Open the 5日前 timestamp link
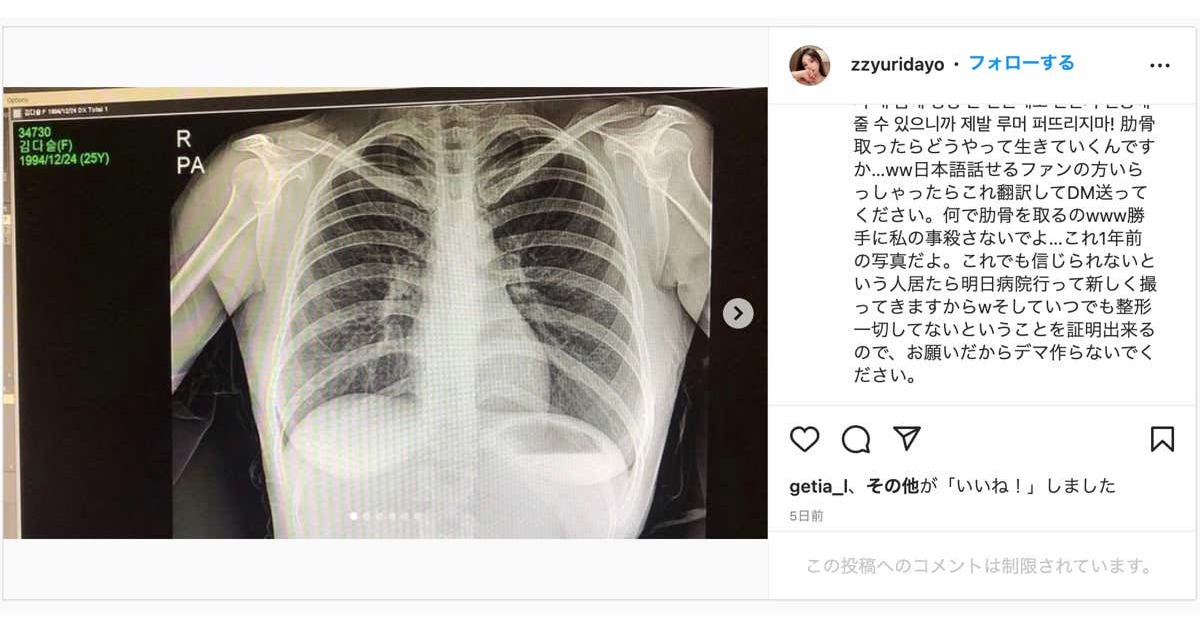The width and height of the screenshot is (1200, 628). click(806, 516)
